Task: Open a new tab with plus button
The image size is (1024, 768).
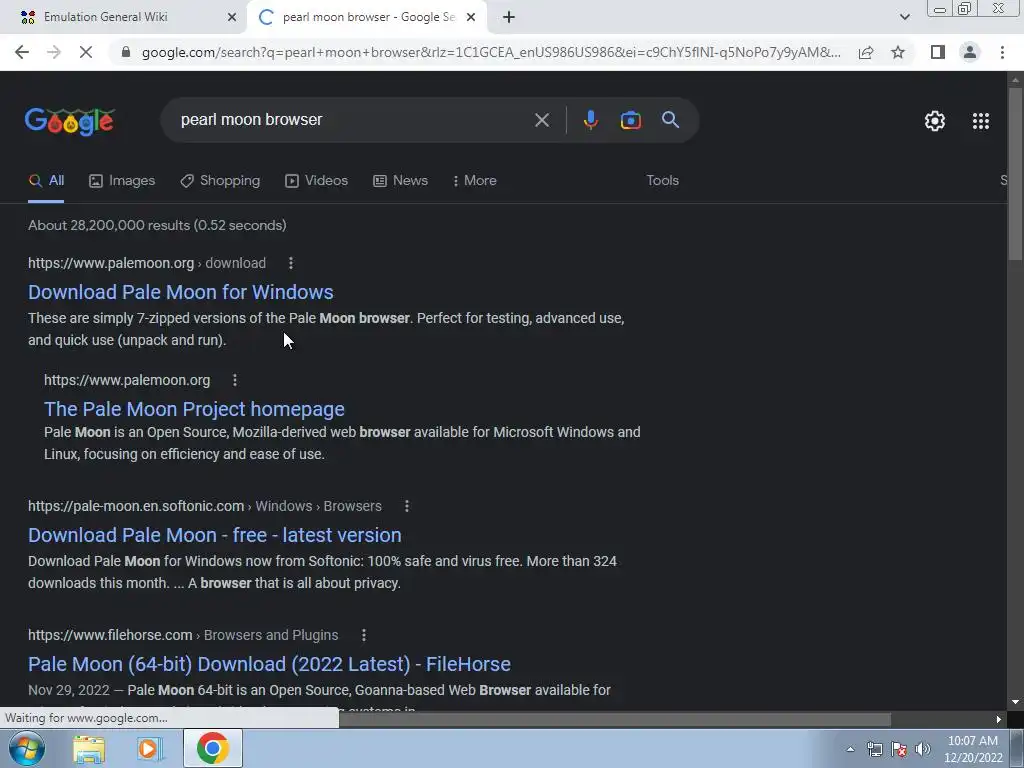Action: tap(509, 18)
